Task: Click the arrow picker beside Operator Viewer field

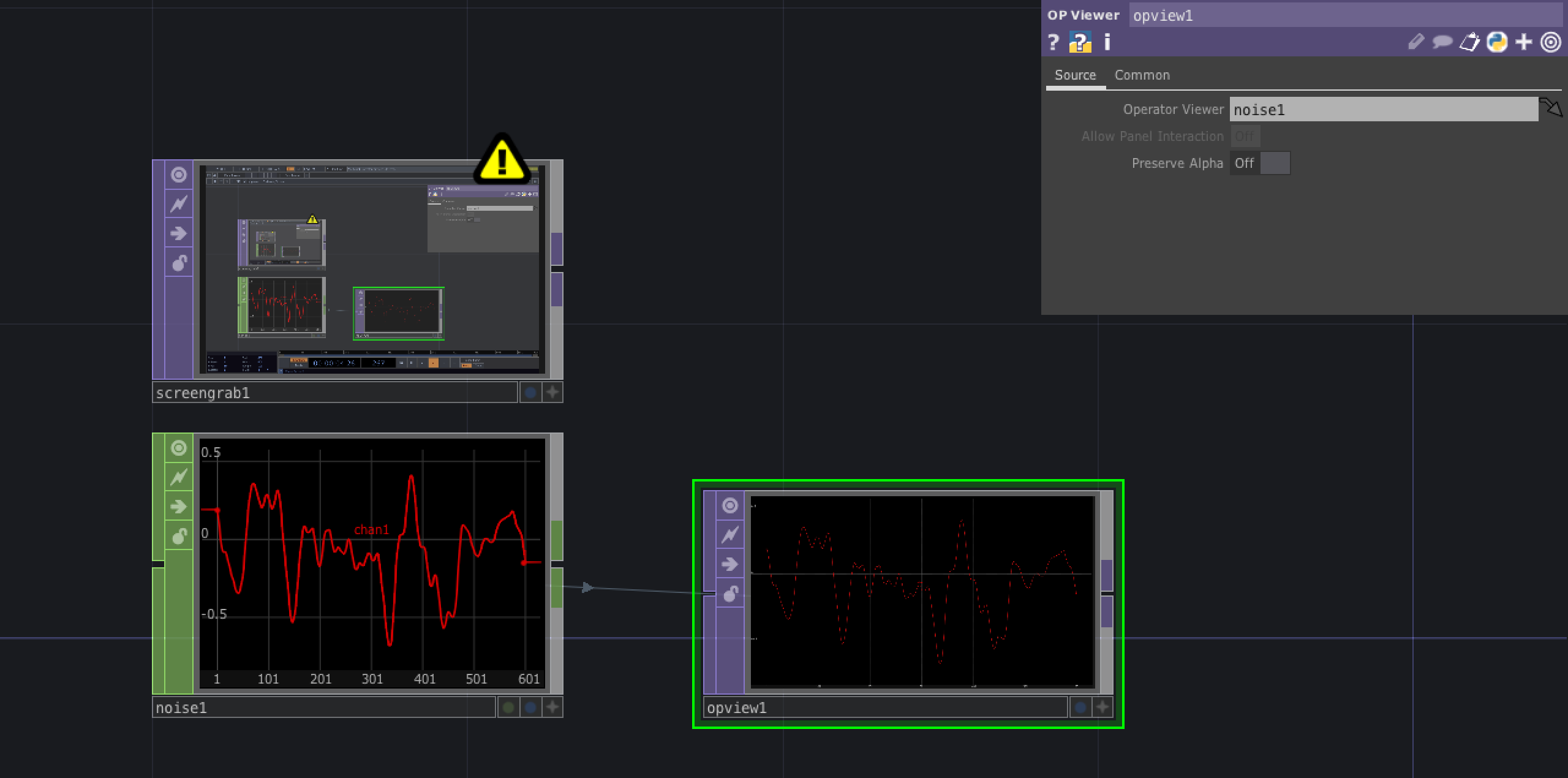Action: point(1551,108)
